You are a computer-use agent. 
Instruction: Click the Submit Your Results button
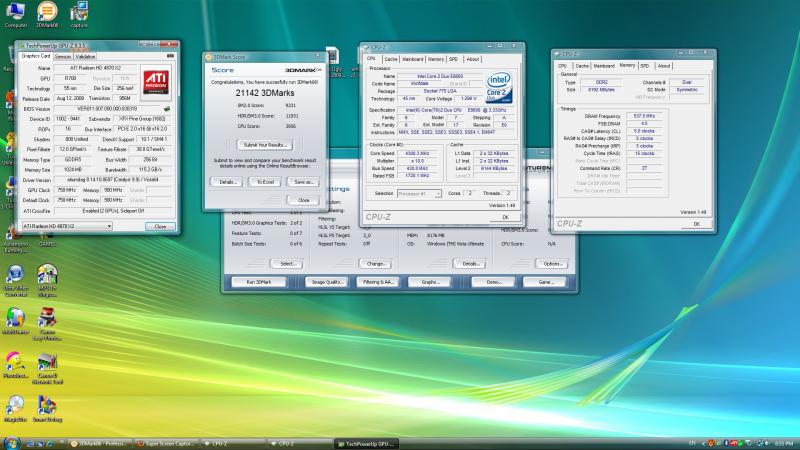[265, 145]
